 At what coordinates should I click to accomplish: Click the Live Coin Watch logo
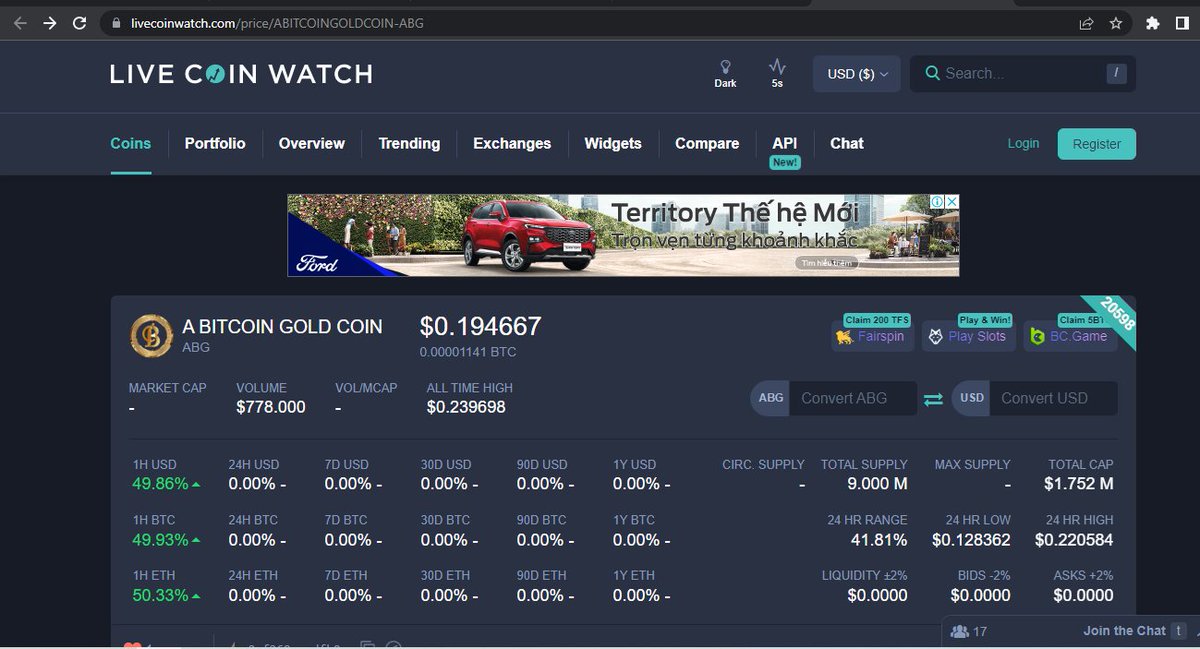point(241,74)
